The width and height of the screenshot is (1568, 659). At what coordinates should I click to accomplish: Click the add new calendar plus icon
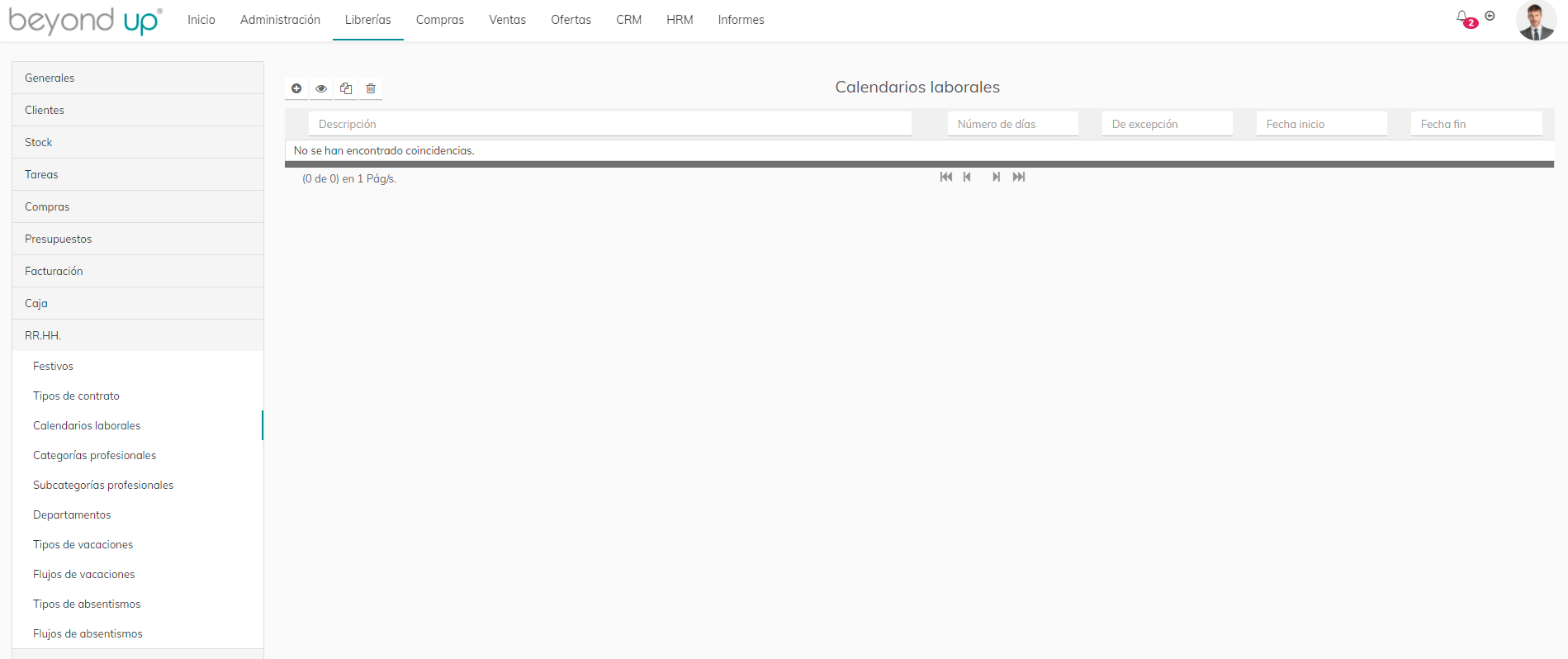(x=296, y=88)
